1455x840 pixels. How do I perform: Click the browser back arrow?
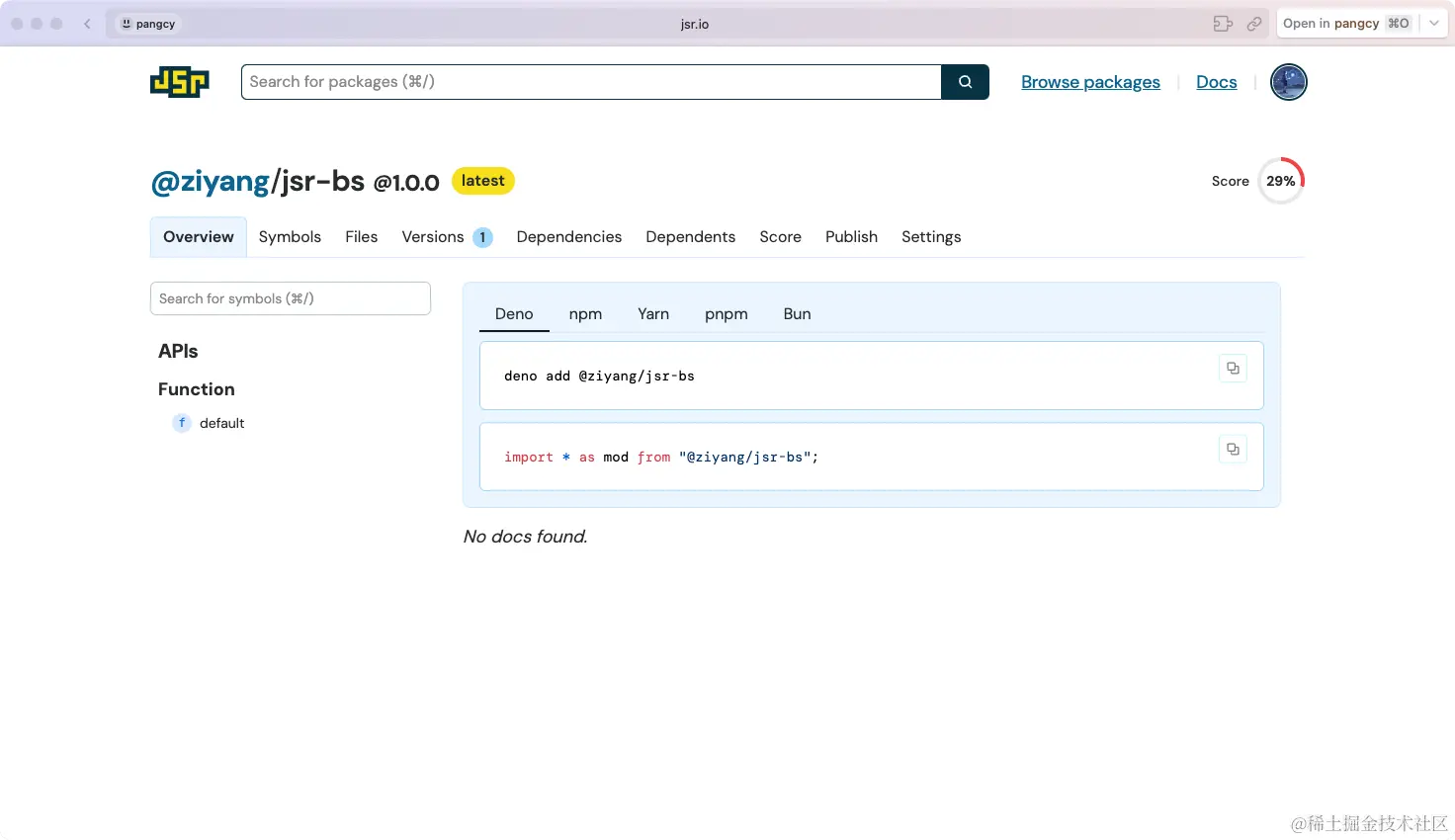pos(87,24)
